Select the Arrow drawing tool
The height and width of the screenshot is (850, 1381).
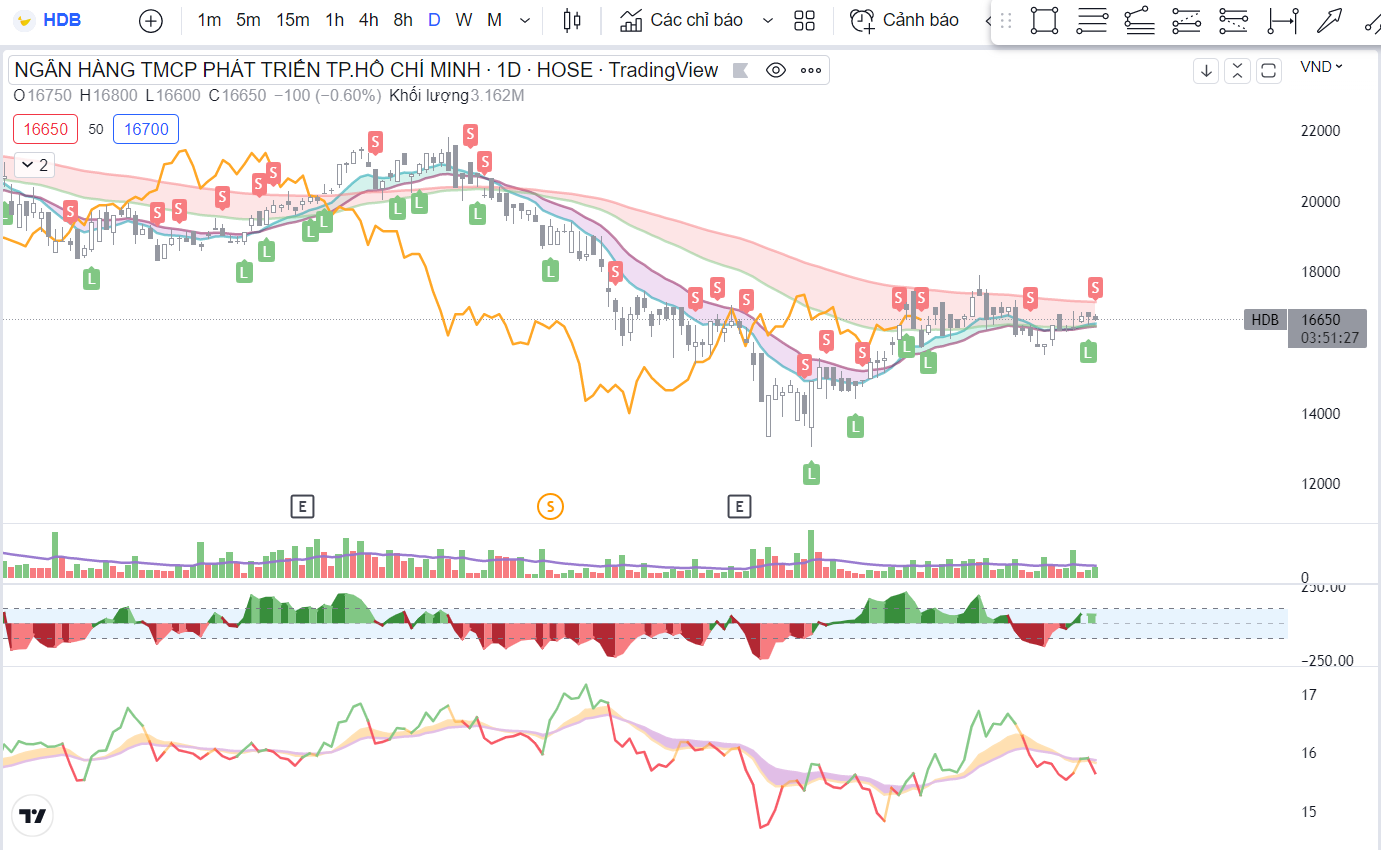point(1329,20)
